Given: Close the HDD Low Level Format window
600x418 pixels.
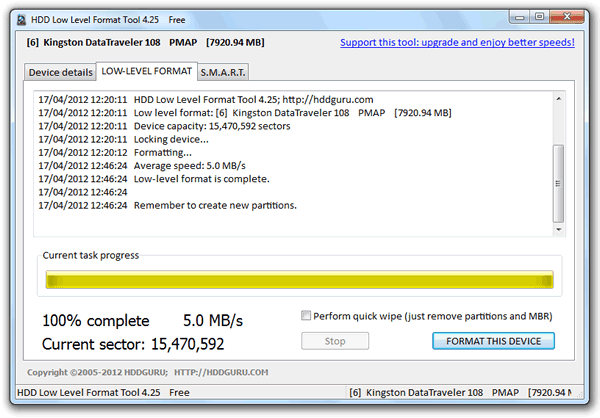Looking at the screenshot, I should tap(567, 17).
